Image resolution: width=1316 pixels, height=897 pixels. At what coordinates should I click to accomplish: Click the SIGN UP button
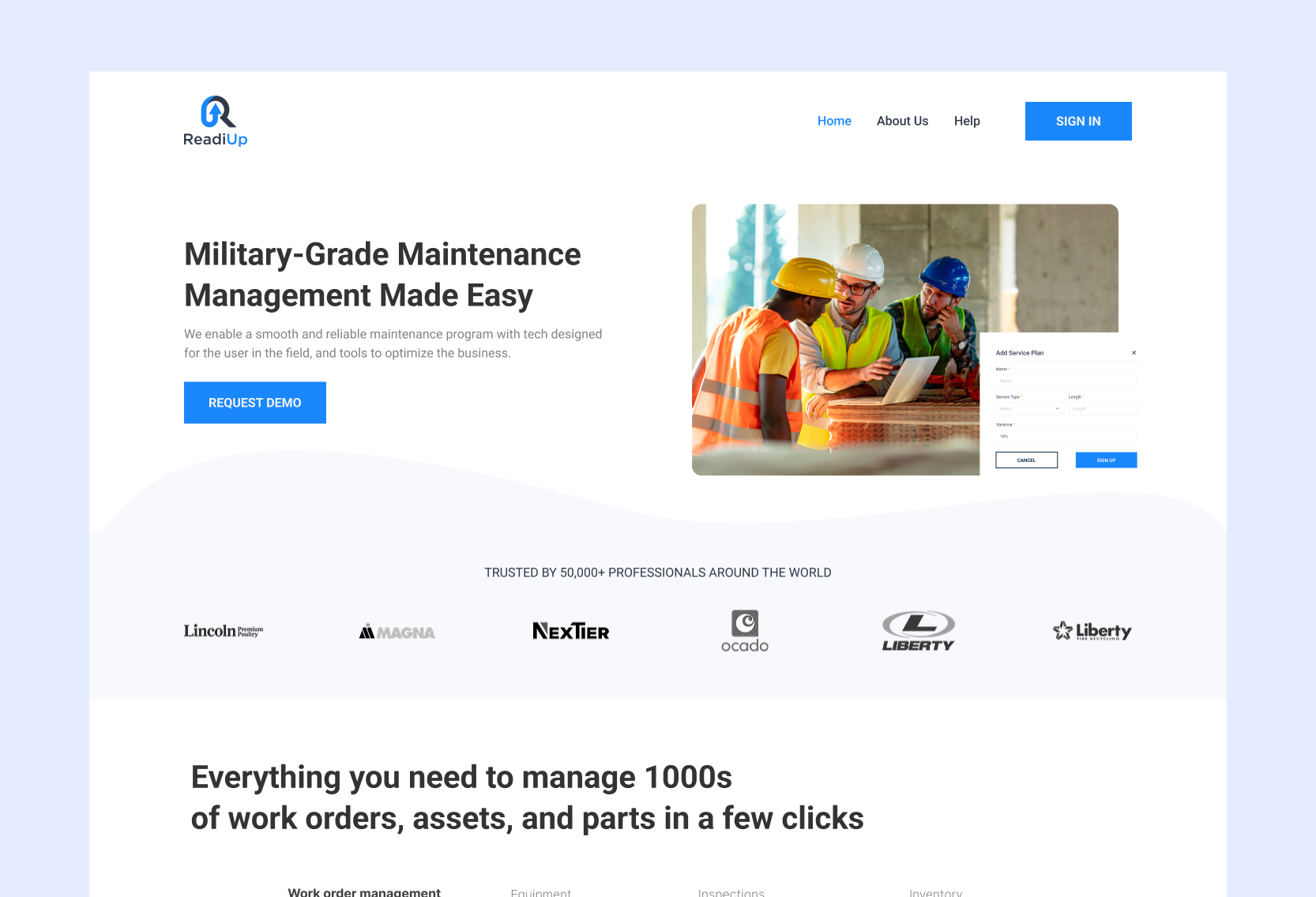tap(1106, 460)
